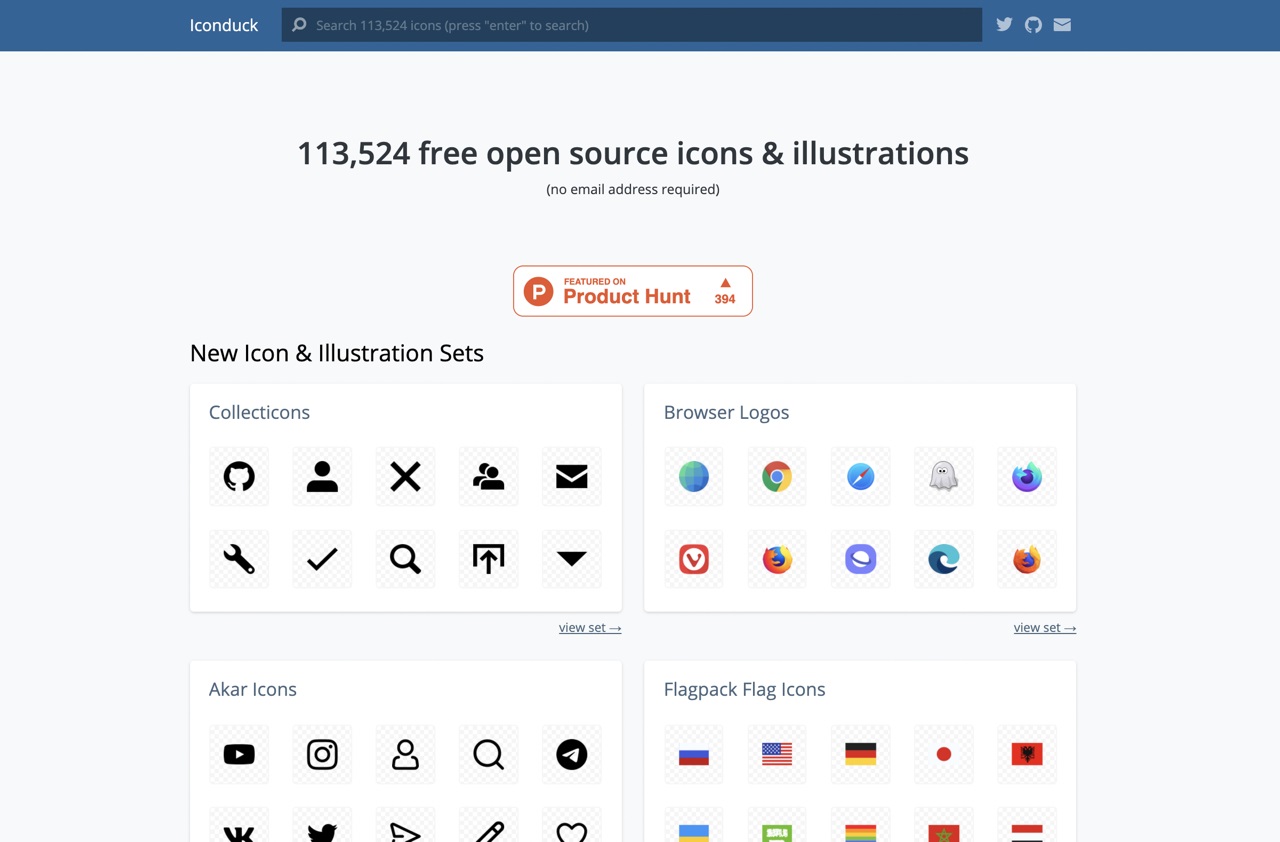1280x842 pixels.
Task: View the full Collecticons set
Action: coord(590,628)
